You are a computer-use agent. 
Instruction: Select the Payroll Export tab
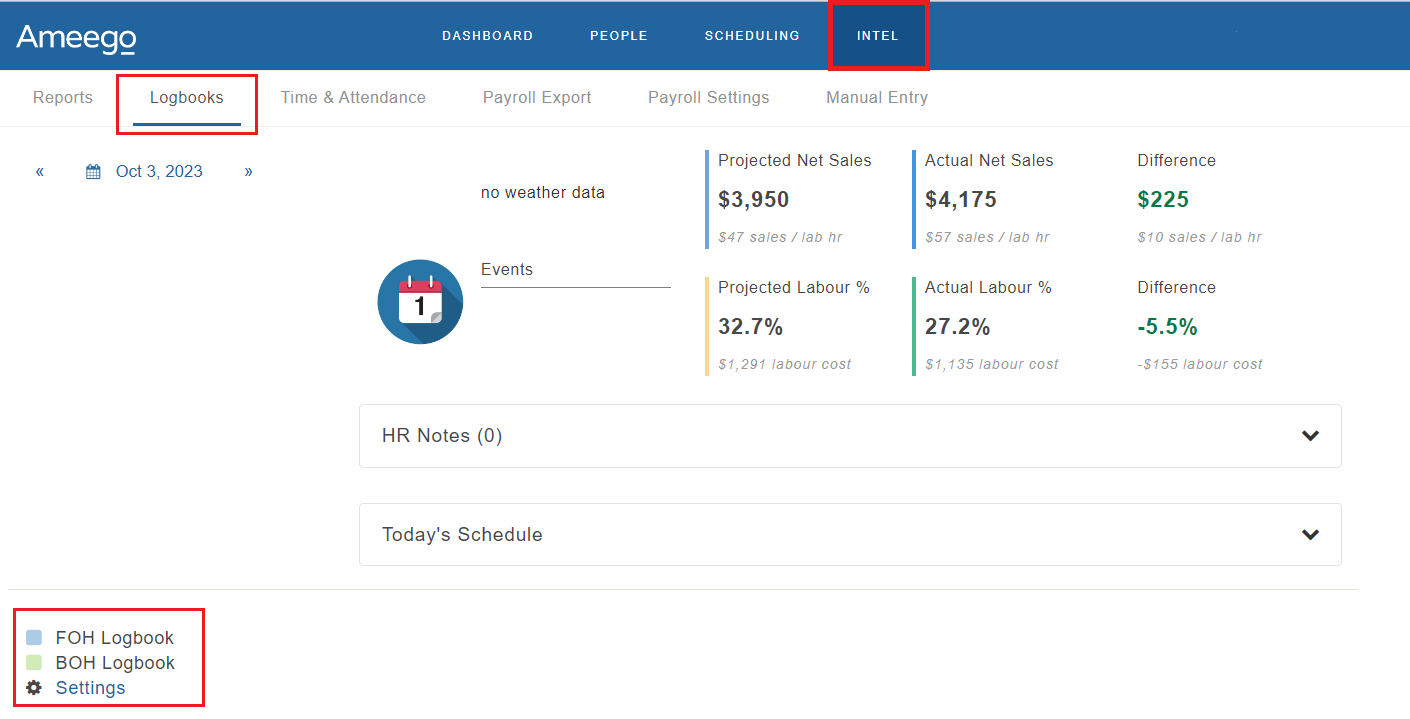pyautogui.click(x=536, y=97)
